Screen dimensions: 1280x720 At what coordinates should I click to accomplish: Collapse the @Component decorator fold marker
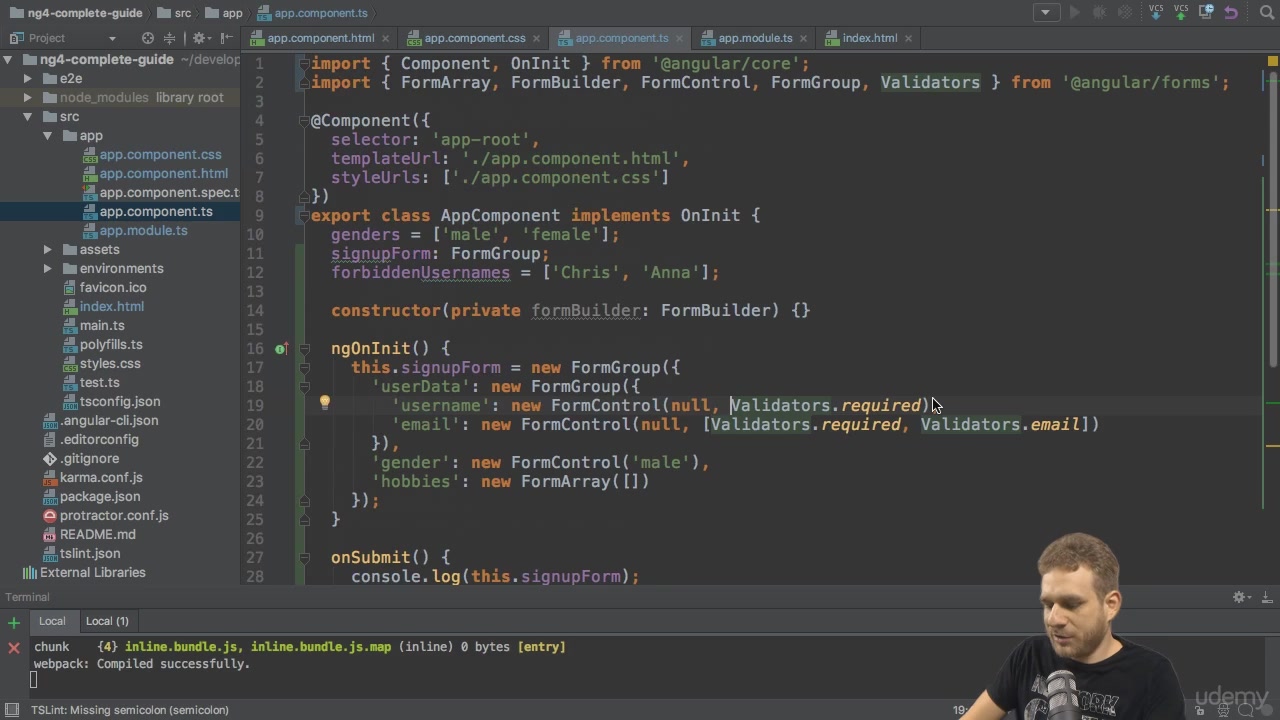point(303,120)
